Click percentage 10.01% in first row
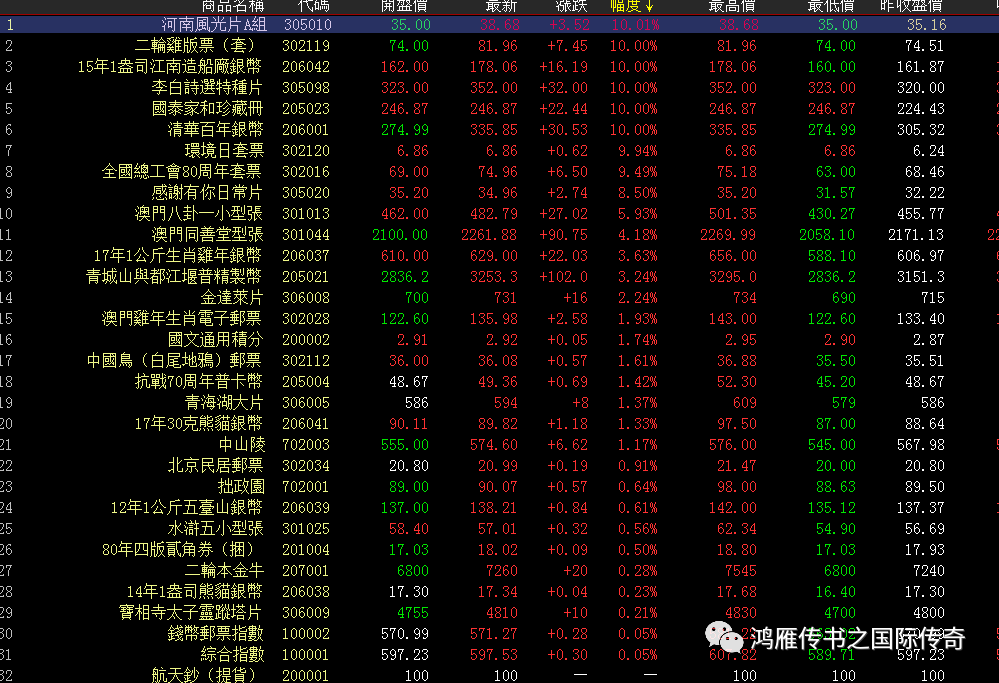 [x=636, y=25]
